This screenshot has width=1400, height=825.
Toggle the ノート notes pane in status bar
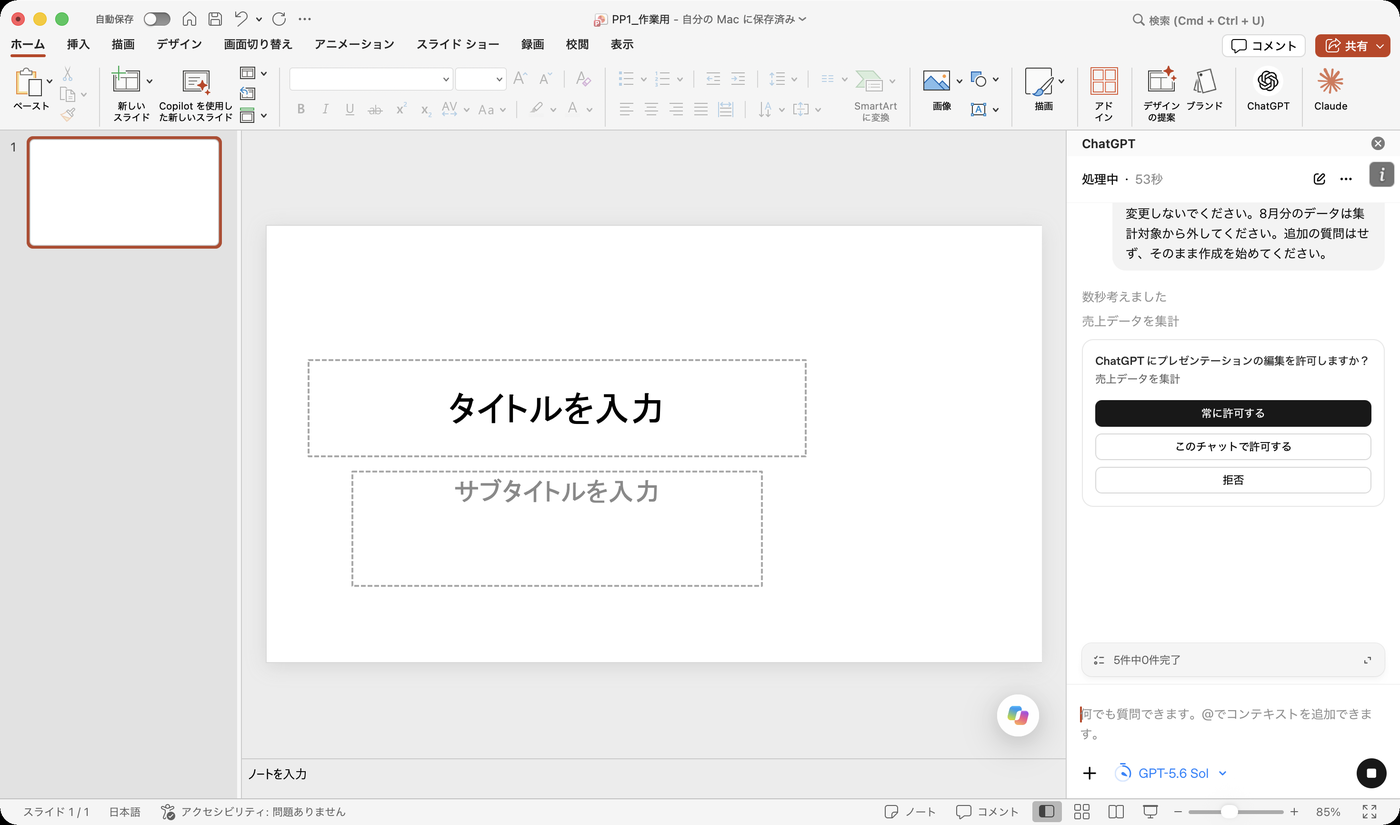pyautogui.click(x=910, y=812)
